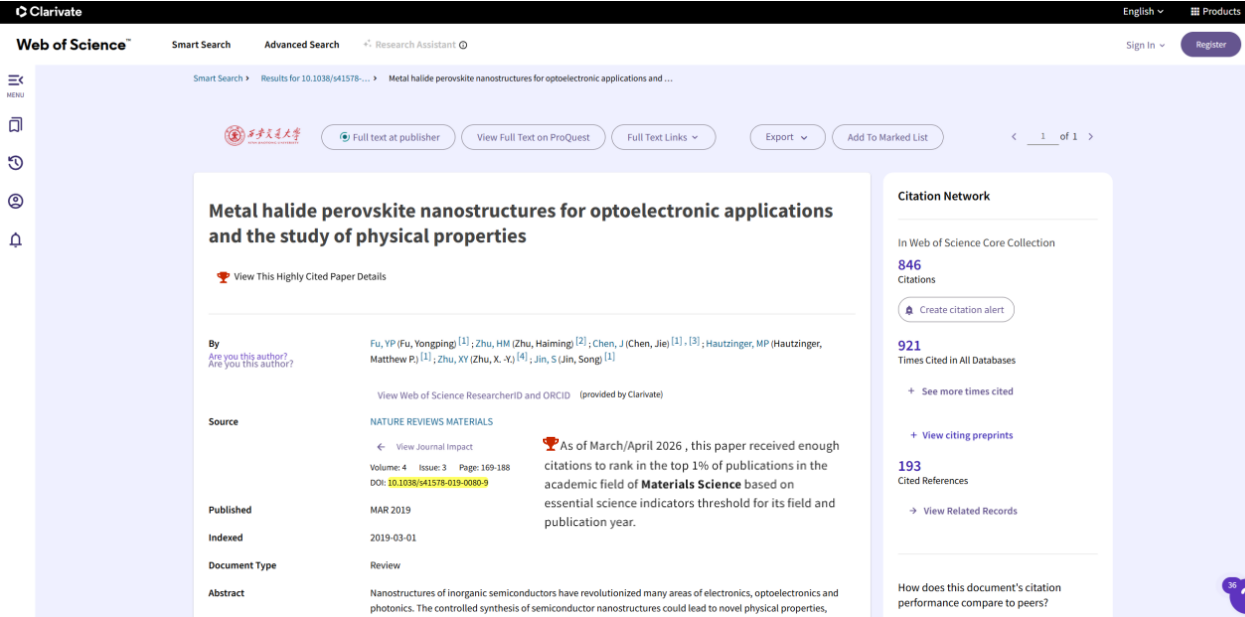Click the Clarivate logo
This screenshot has height=617, width=1245.
(49, 11)
